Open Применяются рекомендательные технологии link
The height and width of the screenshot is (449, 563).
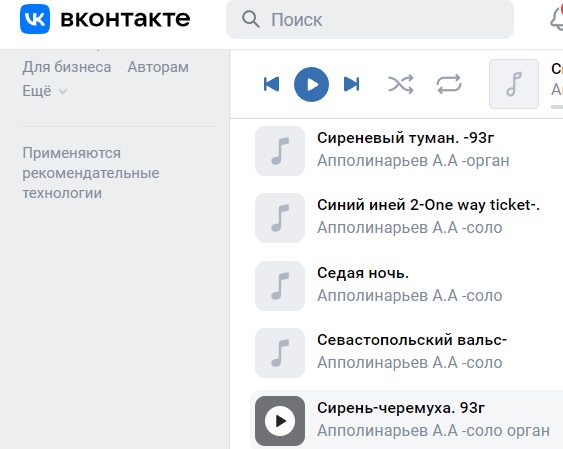[91, 173]
